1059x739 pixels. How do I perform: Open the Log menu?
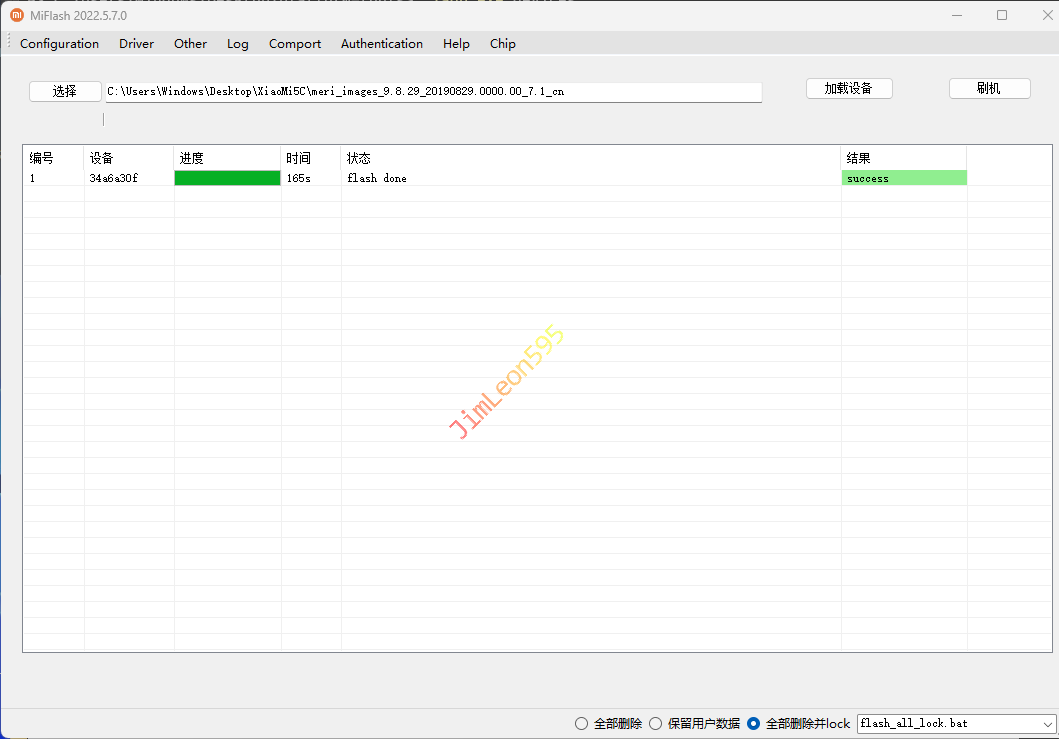(237, 44)
